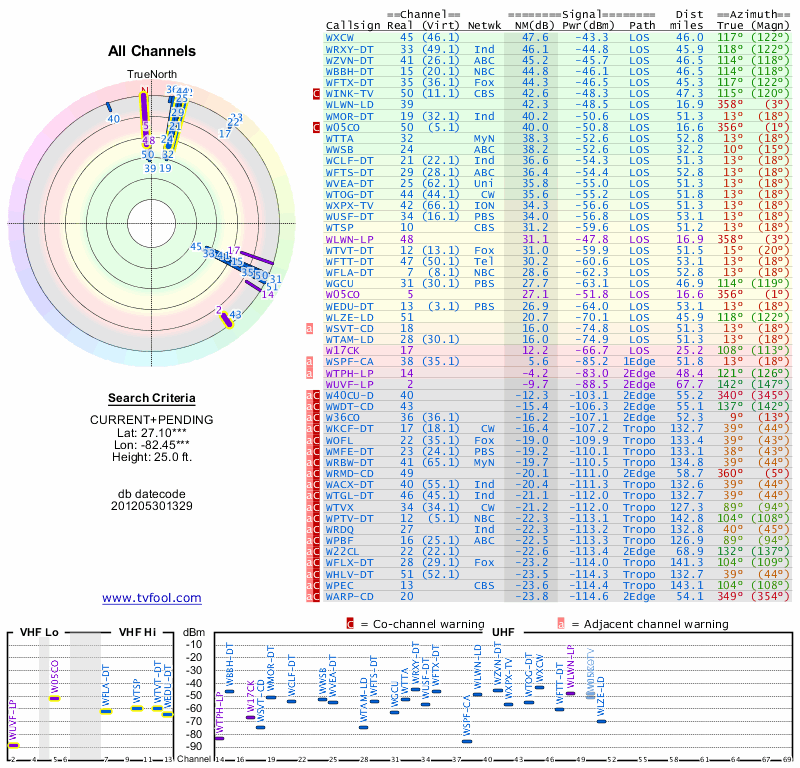
Task: Click the Callsign column header
Action: coord(353,26)
